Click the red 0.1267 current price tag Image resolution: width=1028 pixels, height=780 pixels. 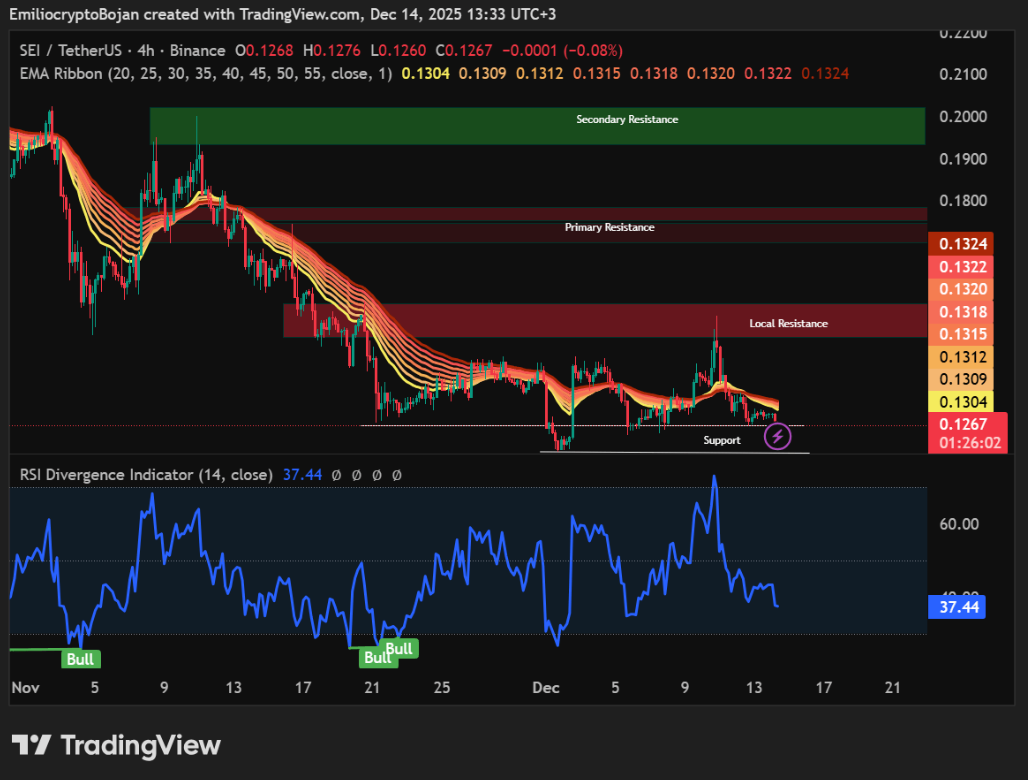pyautogui.click(x=965, y=423)
